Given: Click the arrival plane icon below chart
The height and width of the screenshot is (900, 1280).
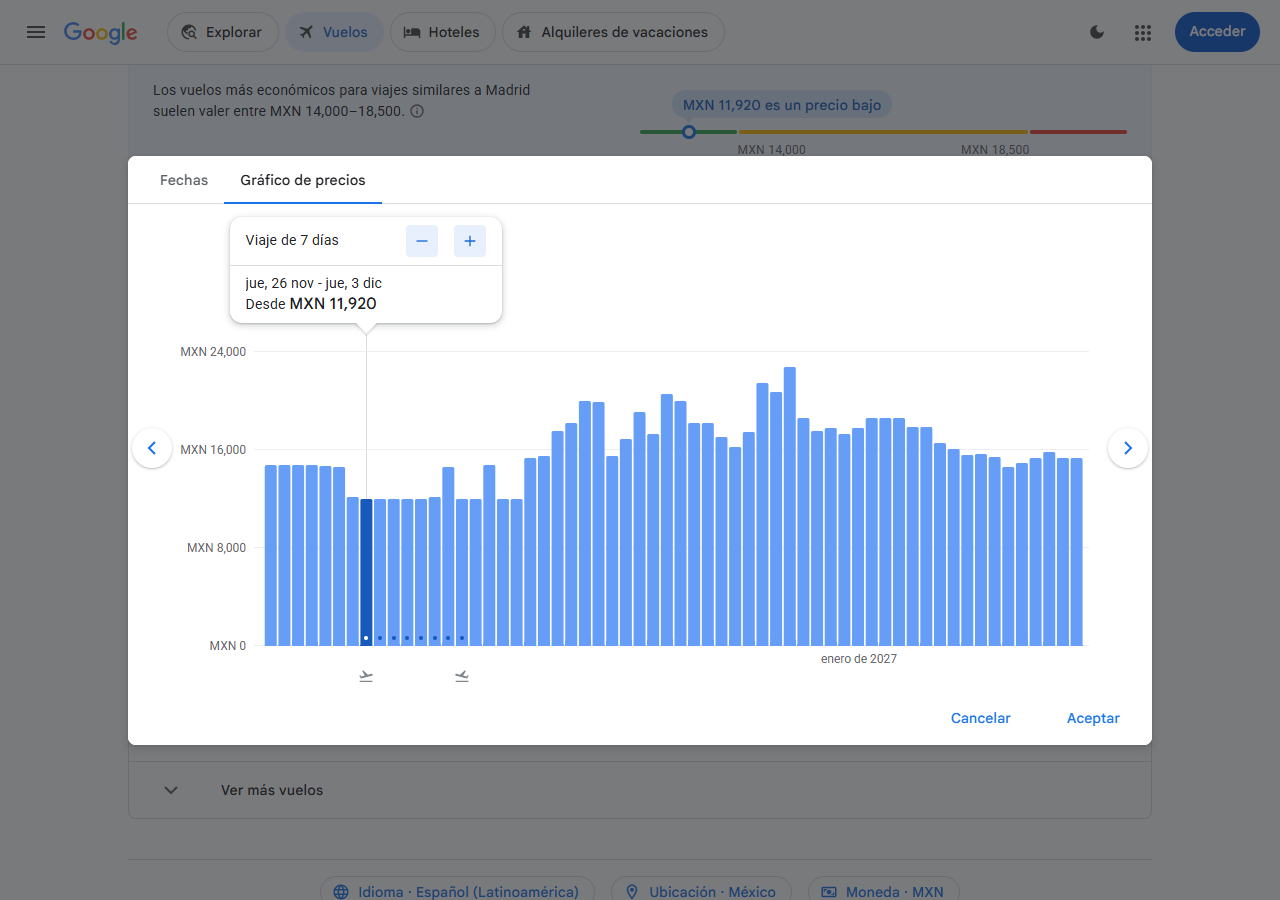Looking at the screenshot, I should 462,677.
